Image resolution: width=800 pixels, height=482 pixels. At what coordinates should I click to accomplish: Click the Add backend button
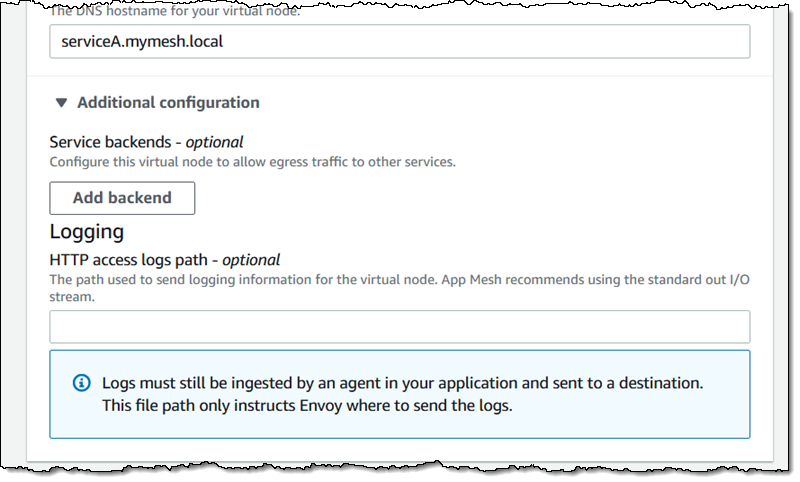[122, 198]
